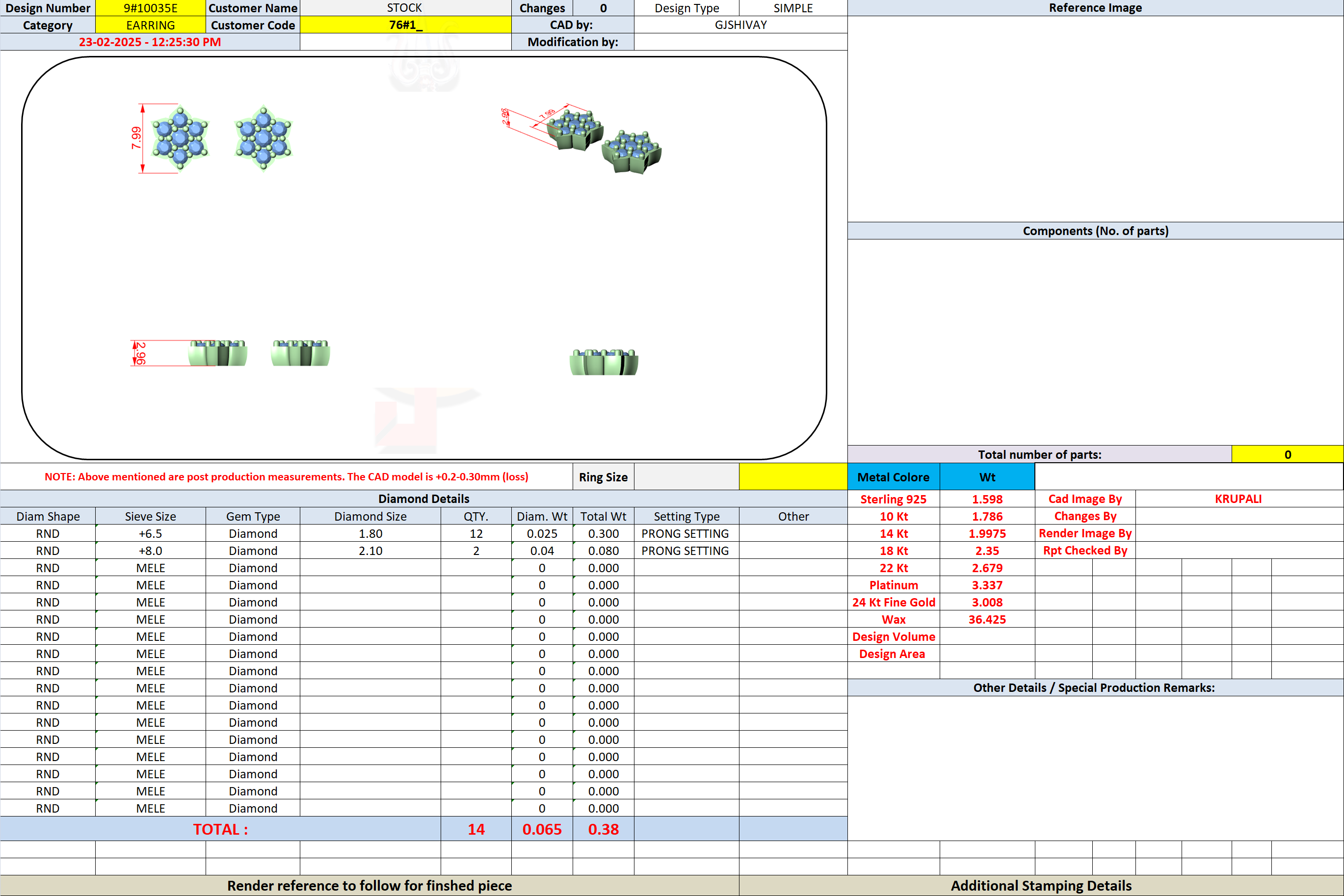Click the 22 Kt weight 2.679
The height and width of the screenshot is (896, 1344).
point(987,568)
